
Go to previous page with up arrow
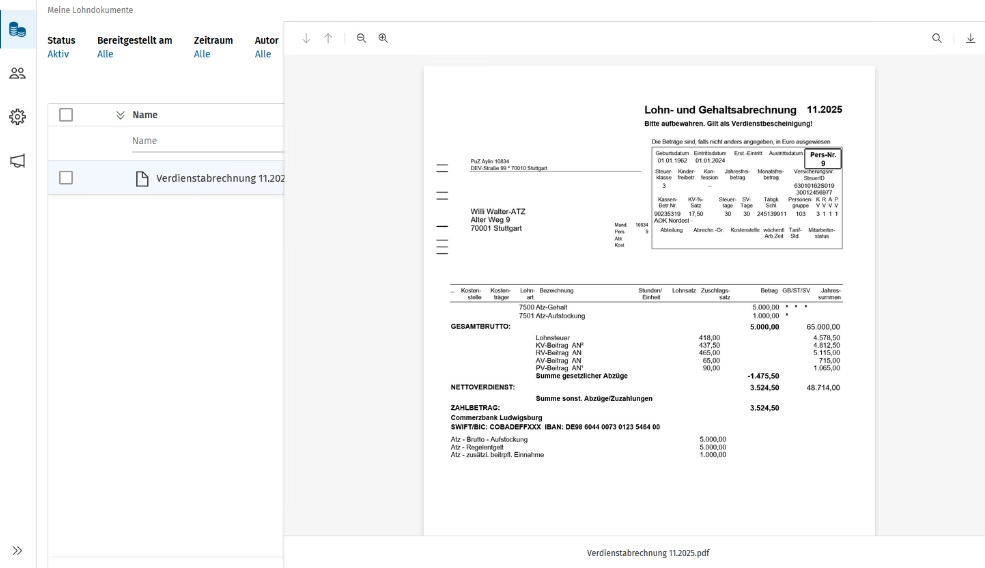click(327, 38)
